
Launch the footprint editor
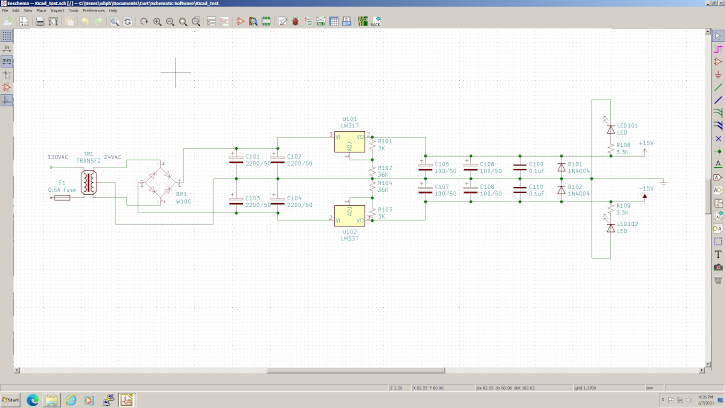(x=266, y=21)
